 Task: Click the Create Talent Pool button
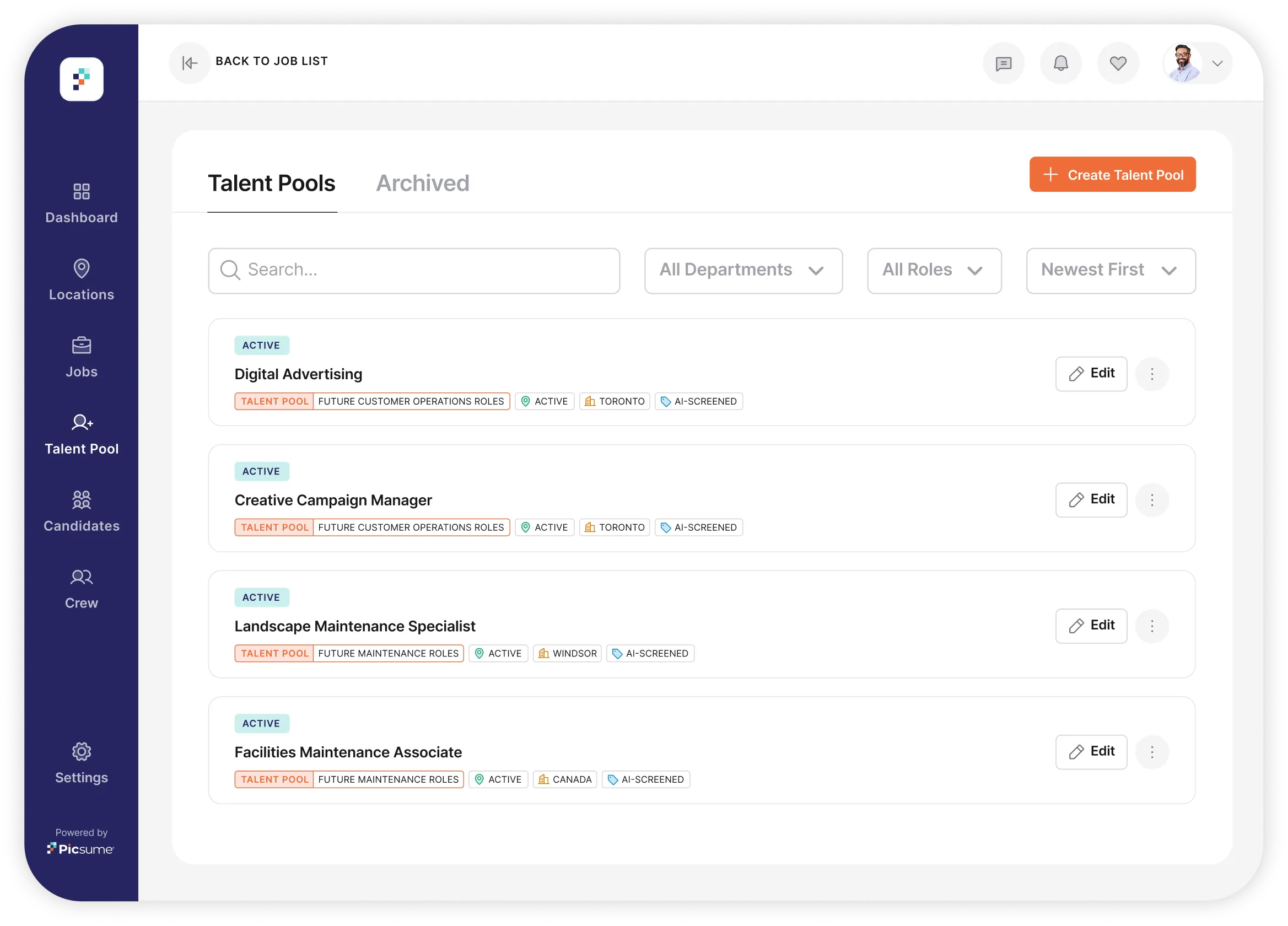point(1112,174)
